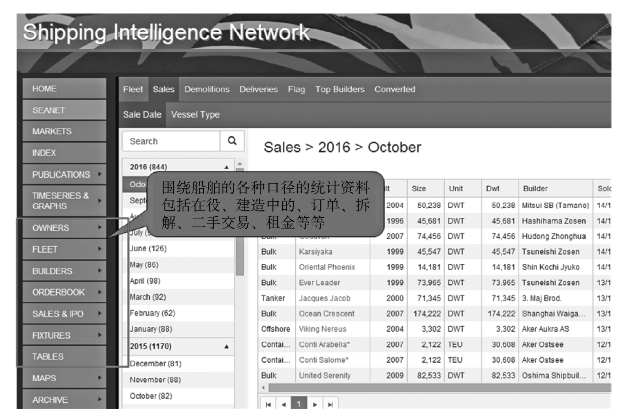Switch to the Flag tab

(x=297, y=89)
